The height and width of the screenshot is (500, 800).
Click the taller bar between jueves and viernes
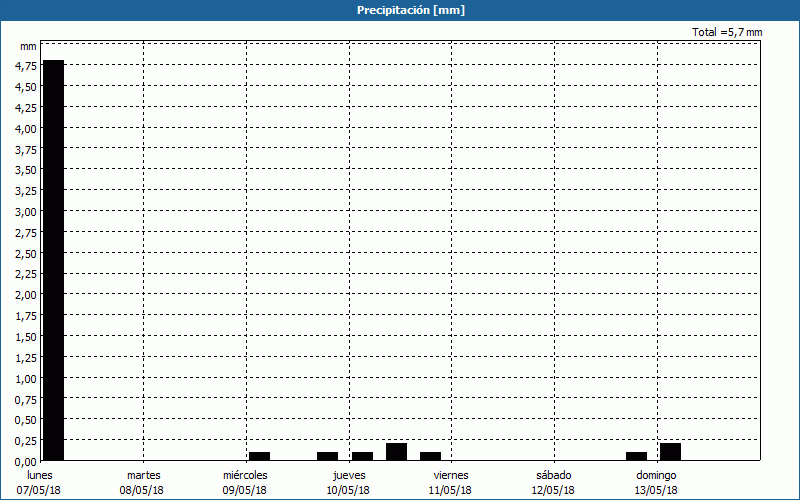tap(396, 452)
